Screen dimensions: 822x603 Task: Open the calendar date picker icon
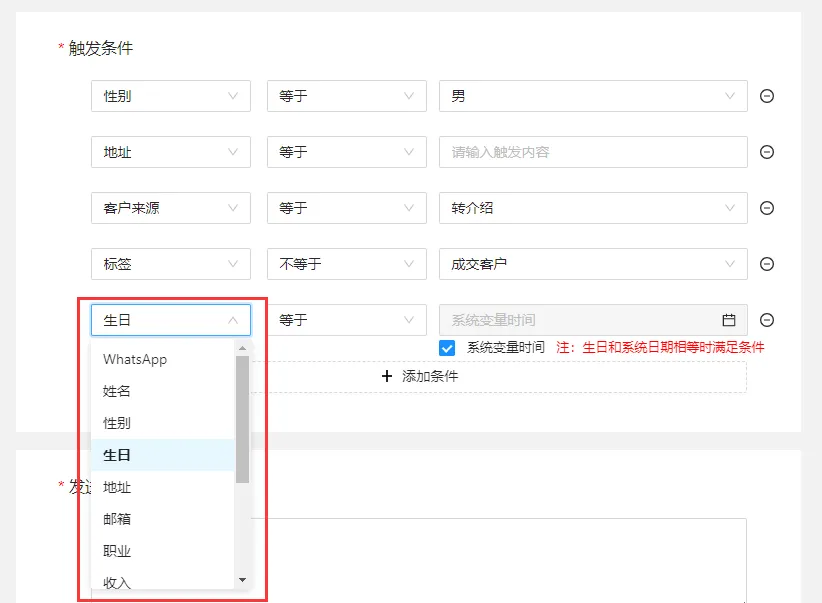pos(729,320)
